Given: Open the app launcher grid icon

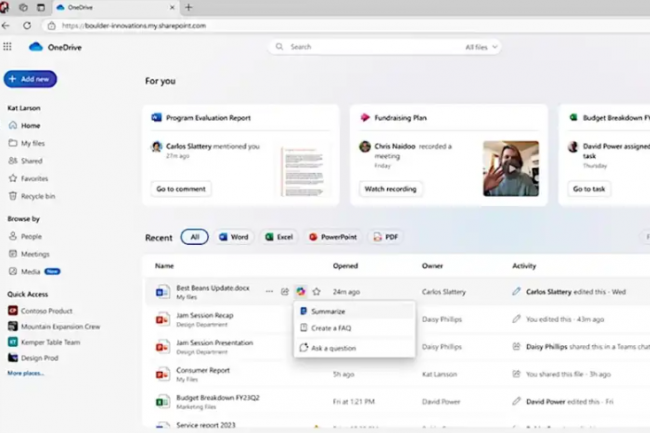Looking at the screenshot, I should point(8,46).
